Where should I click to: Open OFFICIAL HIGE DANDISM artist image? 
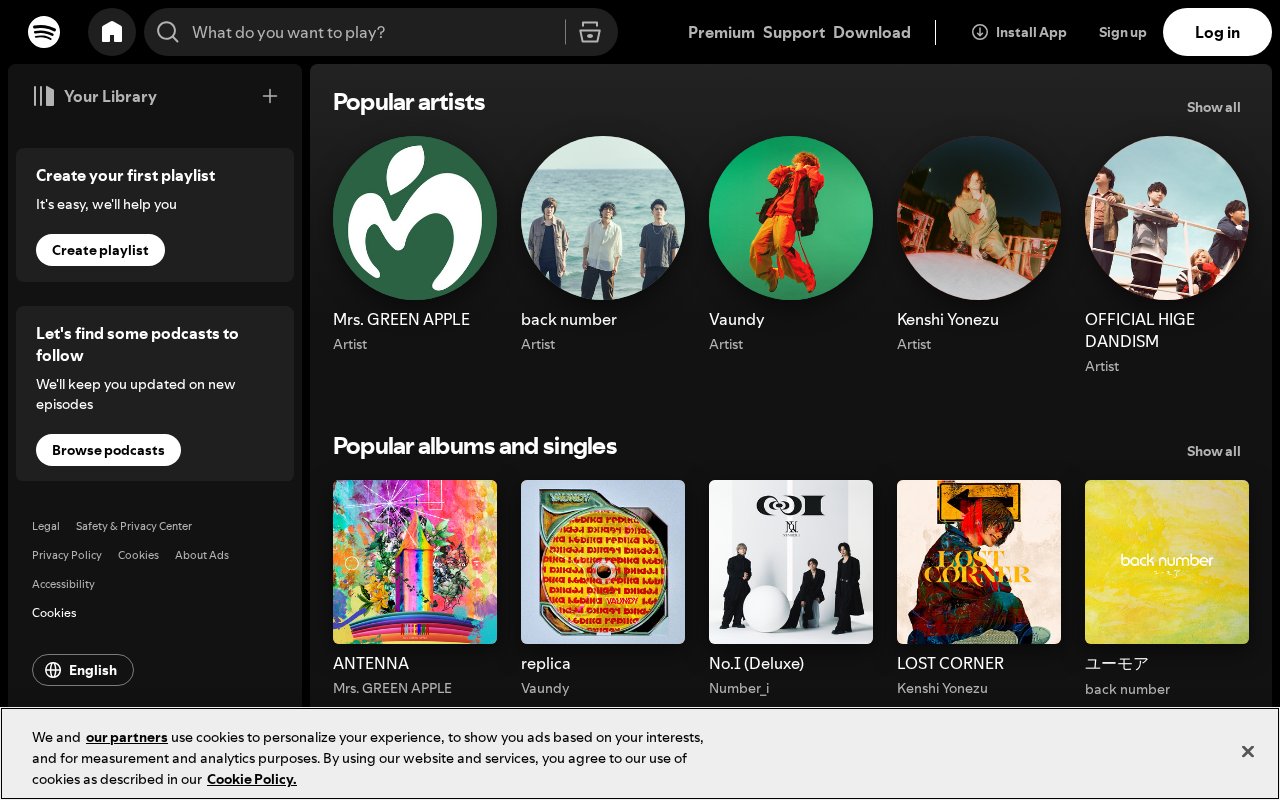coord(1167,218)
